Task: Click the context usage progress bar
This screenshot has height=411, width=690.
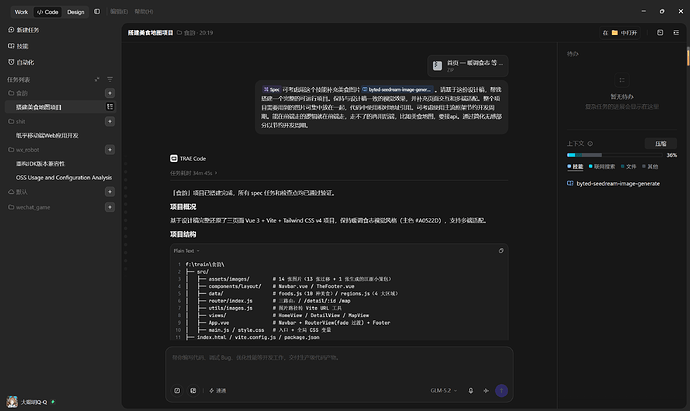Action: coord(614,155)
